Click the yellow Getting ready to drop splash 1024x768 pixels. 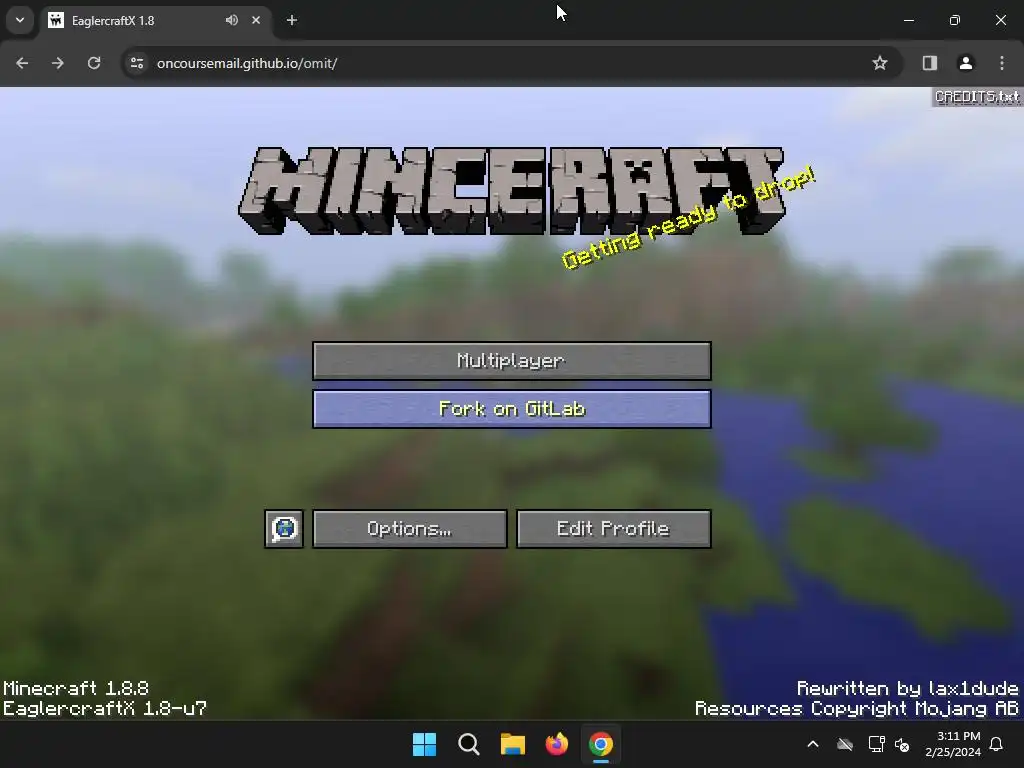(x=688, y=218)
